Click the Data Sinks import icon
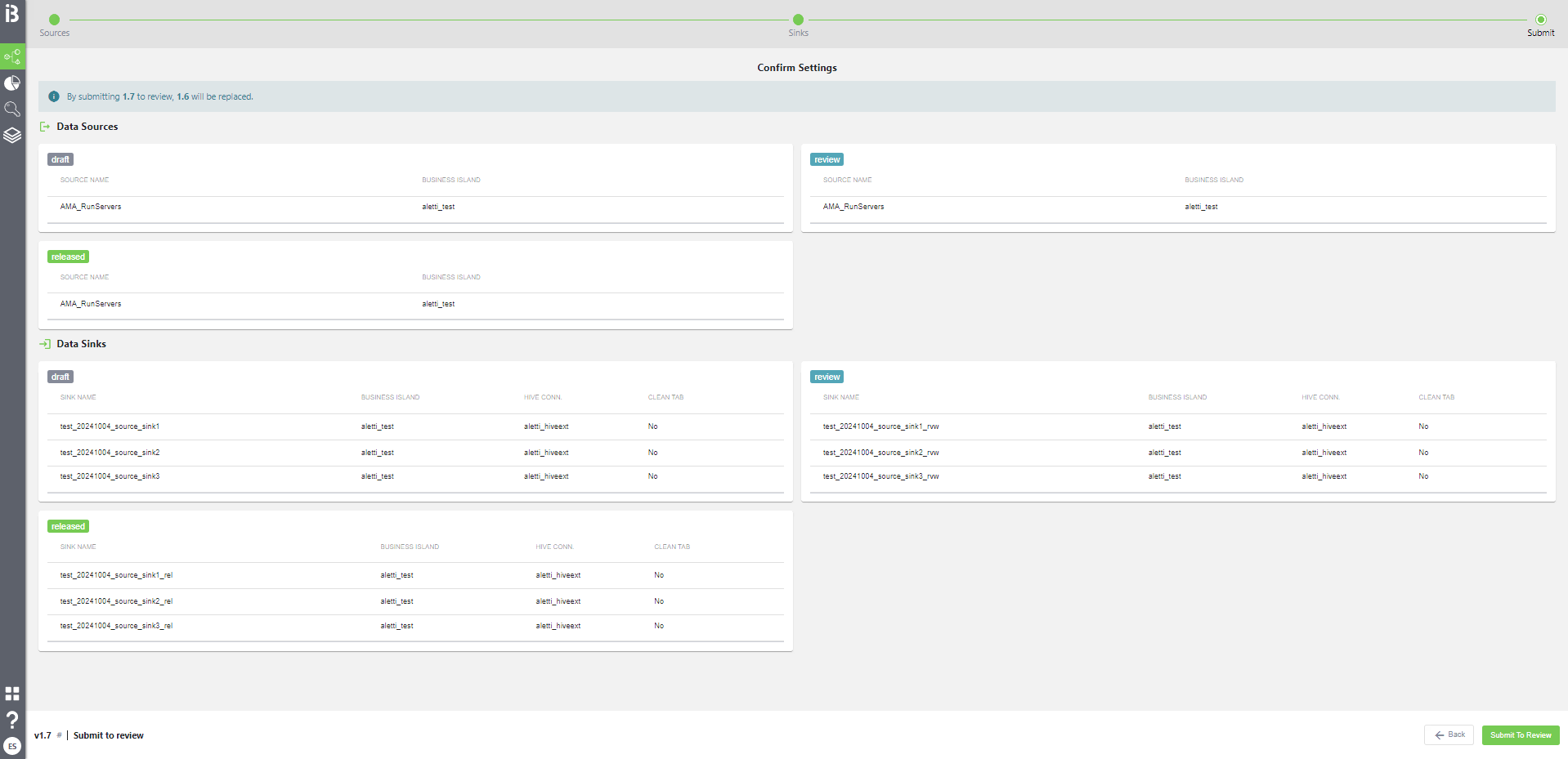Viewport: 1568px width, 759px height. (47, 344)
